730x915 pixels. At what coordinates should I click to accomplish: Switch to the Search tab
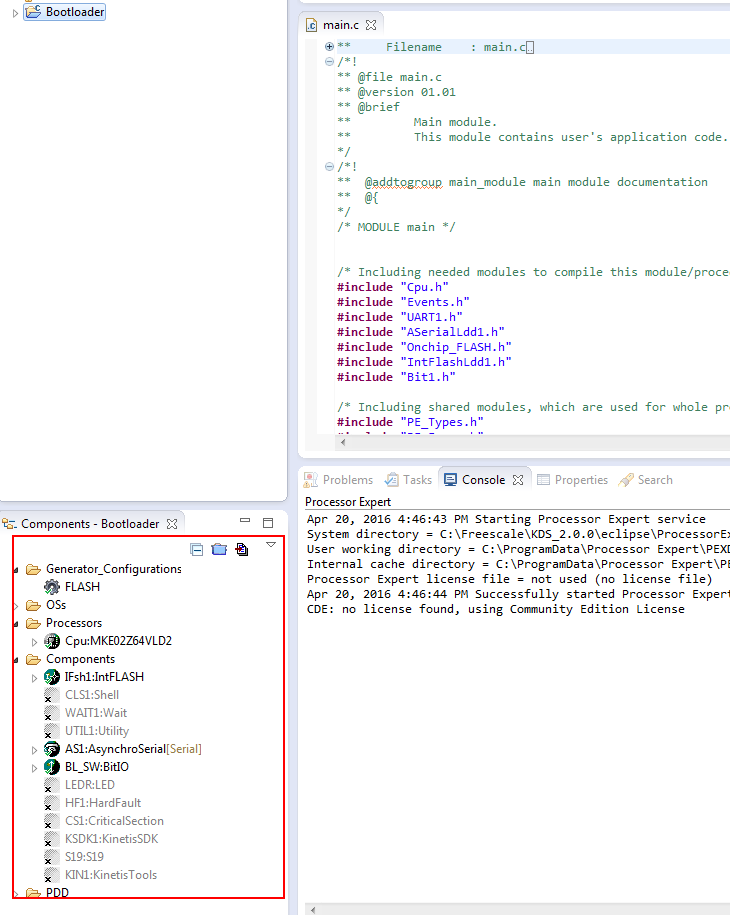coord(646,480)
